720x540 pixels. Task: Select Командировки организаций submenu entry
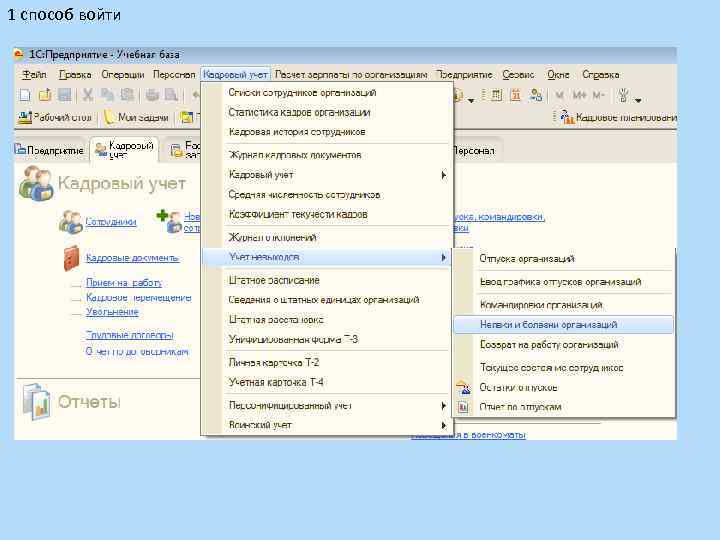pyautogui.click(x=541, y=305)
